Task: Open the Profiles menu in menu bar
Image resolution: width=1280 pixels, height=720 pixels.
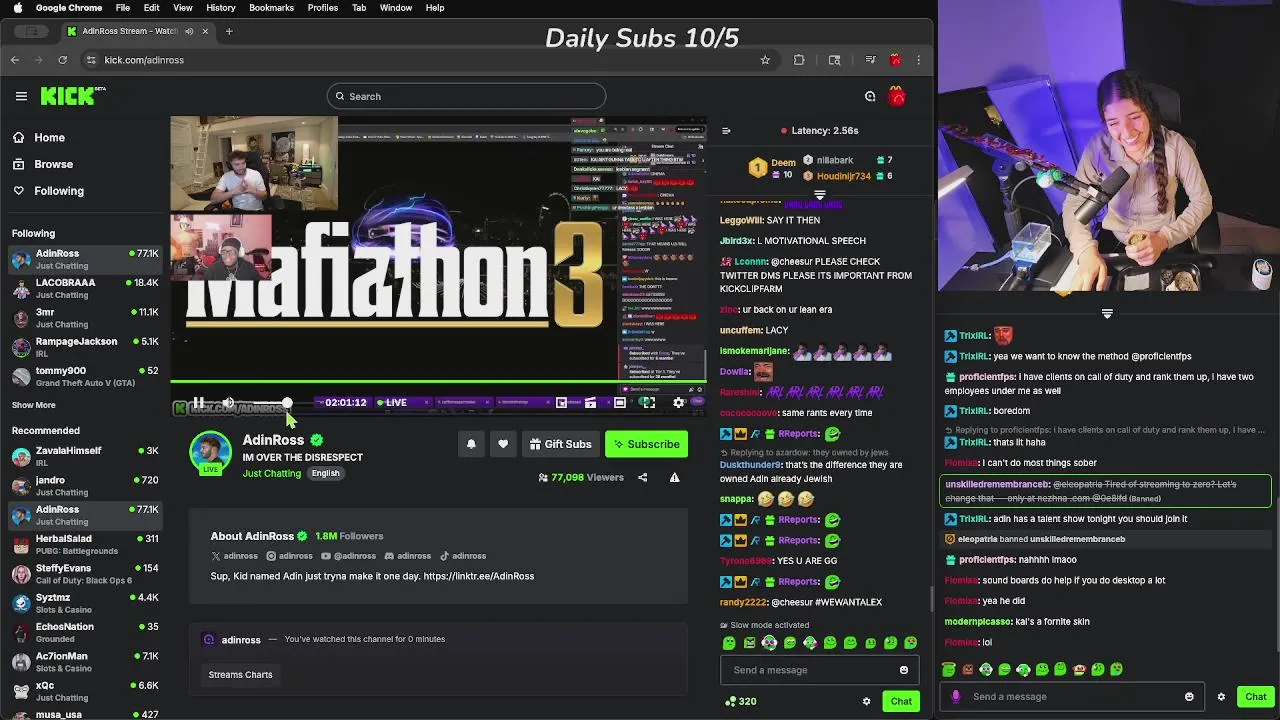Action: pos(322,8)
